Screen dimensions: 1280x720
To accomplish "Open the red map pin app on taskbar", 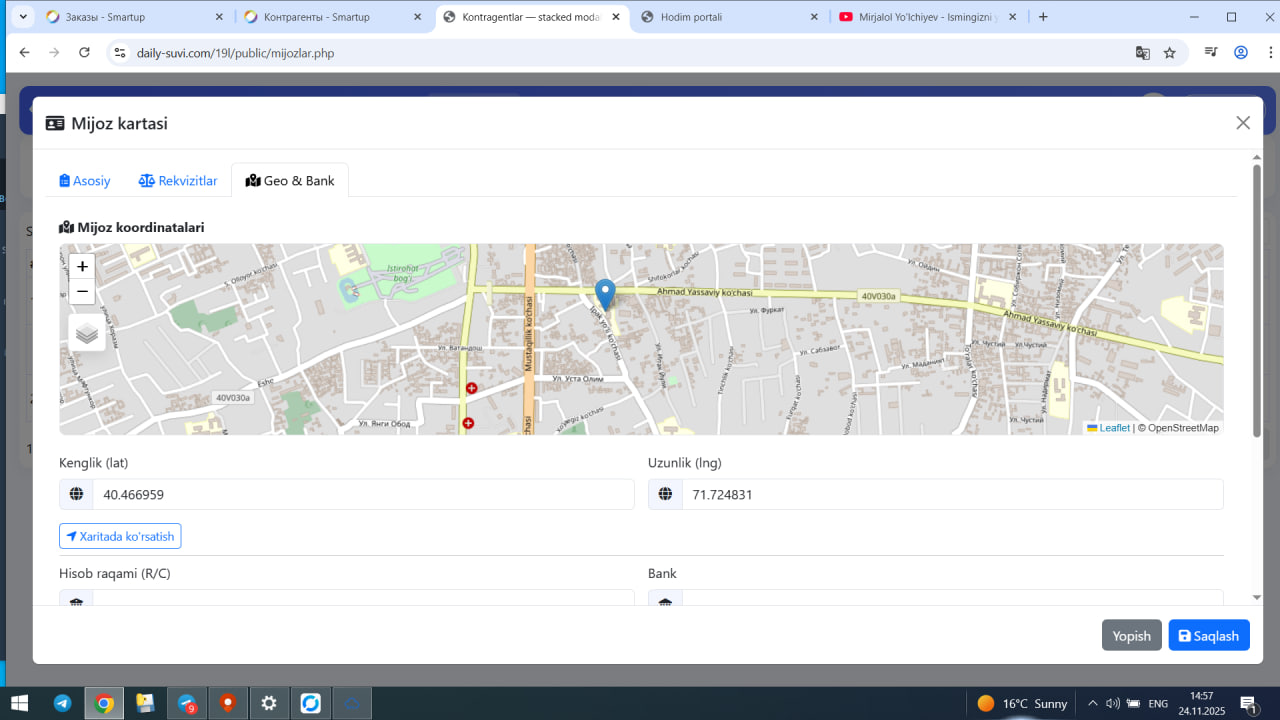I will point(228,703).
